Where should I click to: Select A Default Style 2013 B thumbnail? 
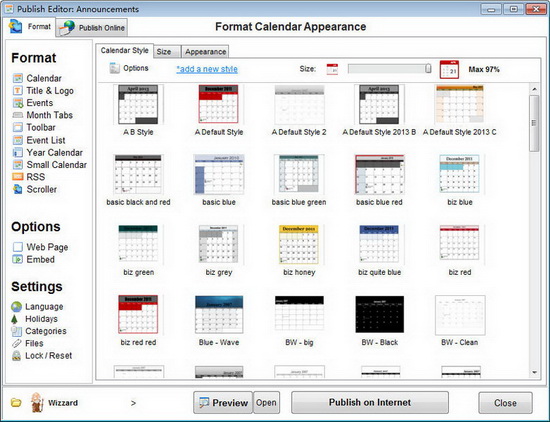[x=379, y=105]
